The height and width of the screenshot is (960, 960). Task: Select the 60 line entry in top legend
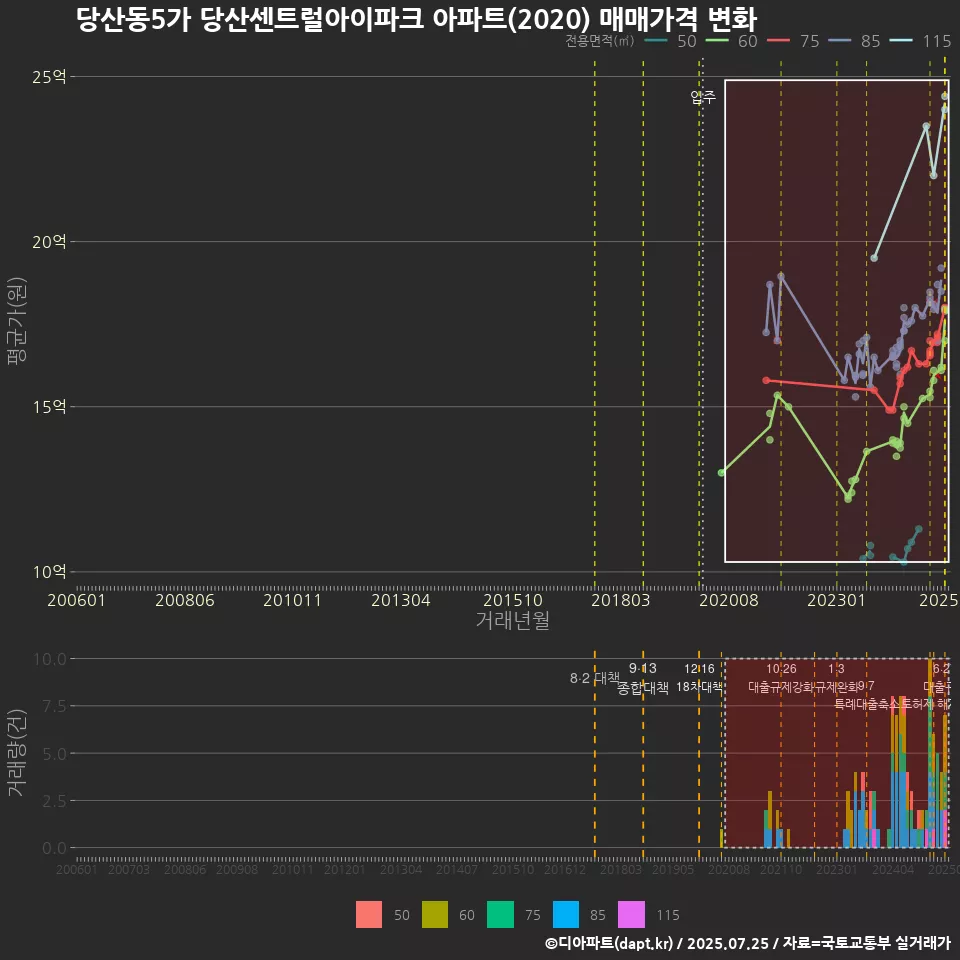pyautogui.click(x=732, y=41)
